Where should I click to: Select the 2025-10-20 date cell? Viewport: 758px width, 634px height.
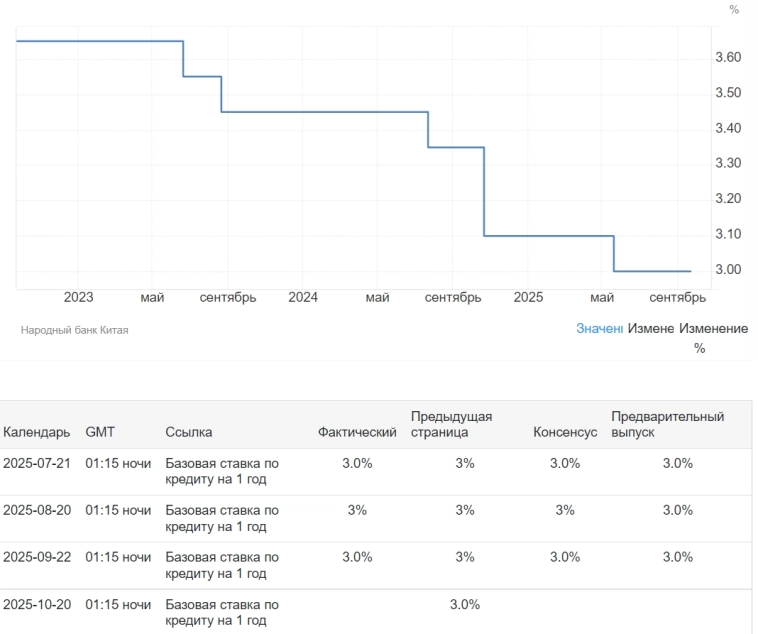point(36,604)
